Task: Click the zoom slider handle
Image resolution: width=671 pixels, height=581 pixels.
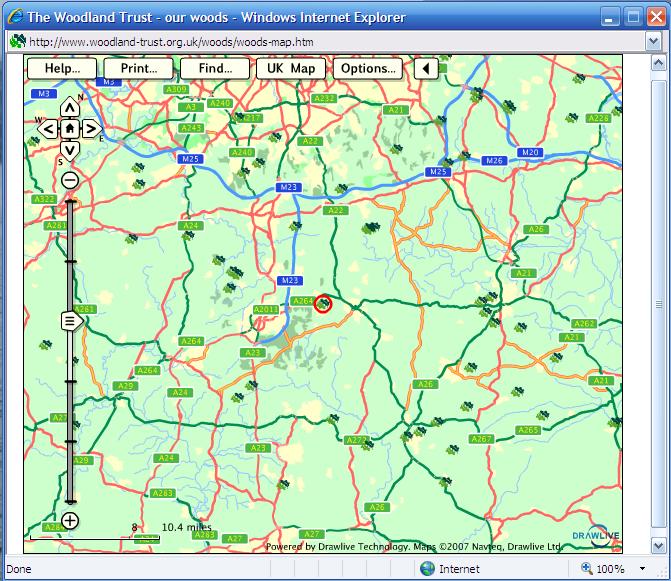Action: pos(71,320)
